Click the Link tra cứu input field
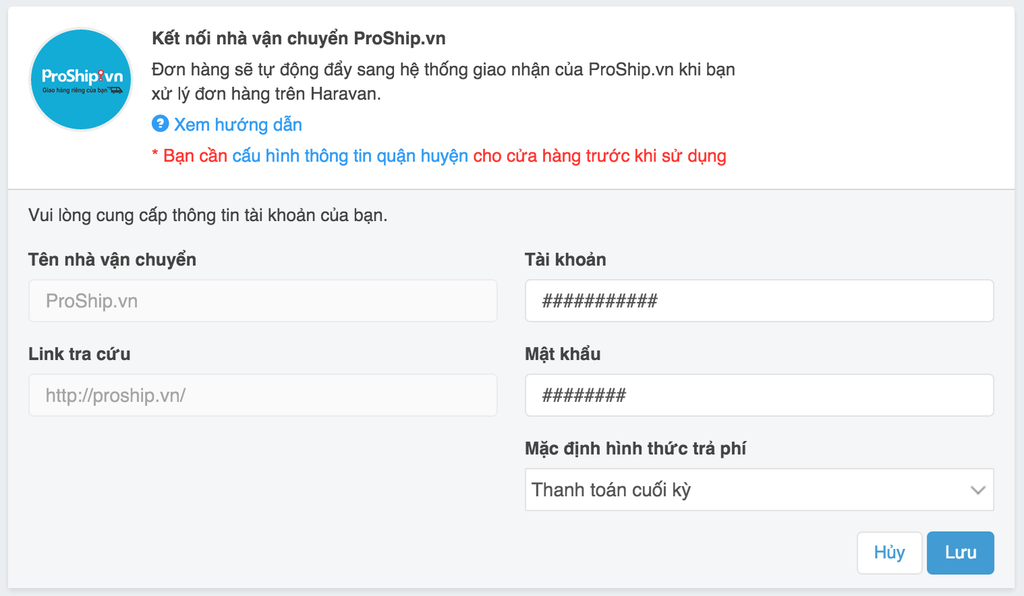1024x596 pixels. click(263, 395)
